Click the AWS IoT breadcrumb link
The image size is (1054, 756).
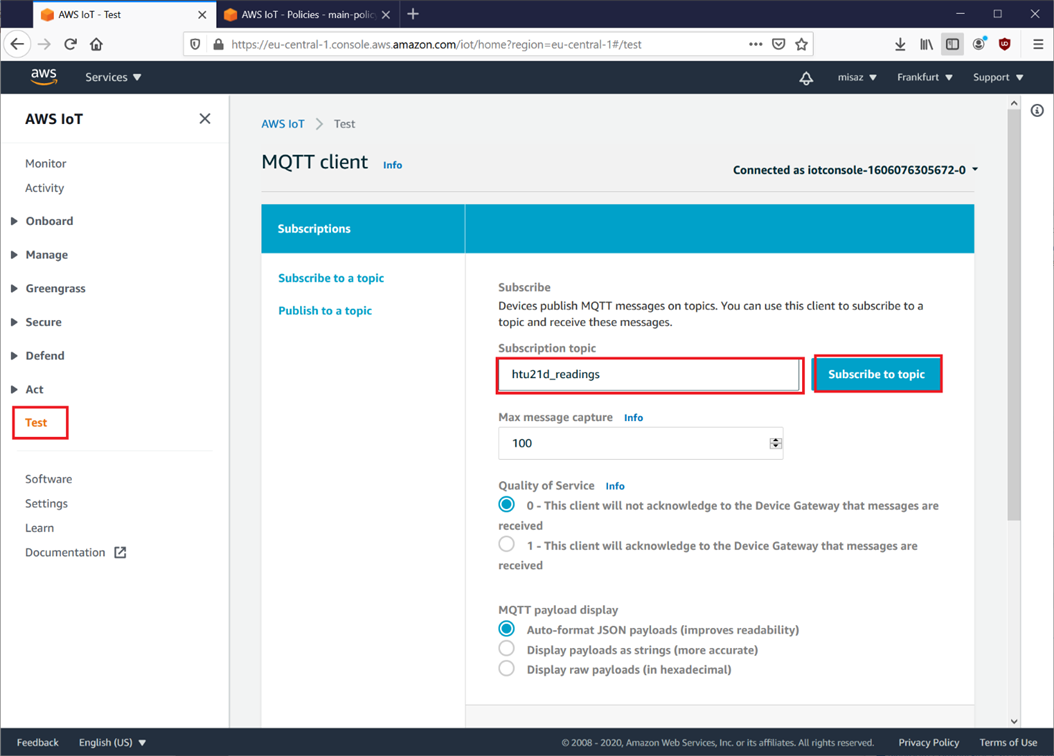(283, 124)
